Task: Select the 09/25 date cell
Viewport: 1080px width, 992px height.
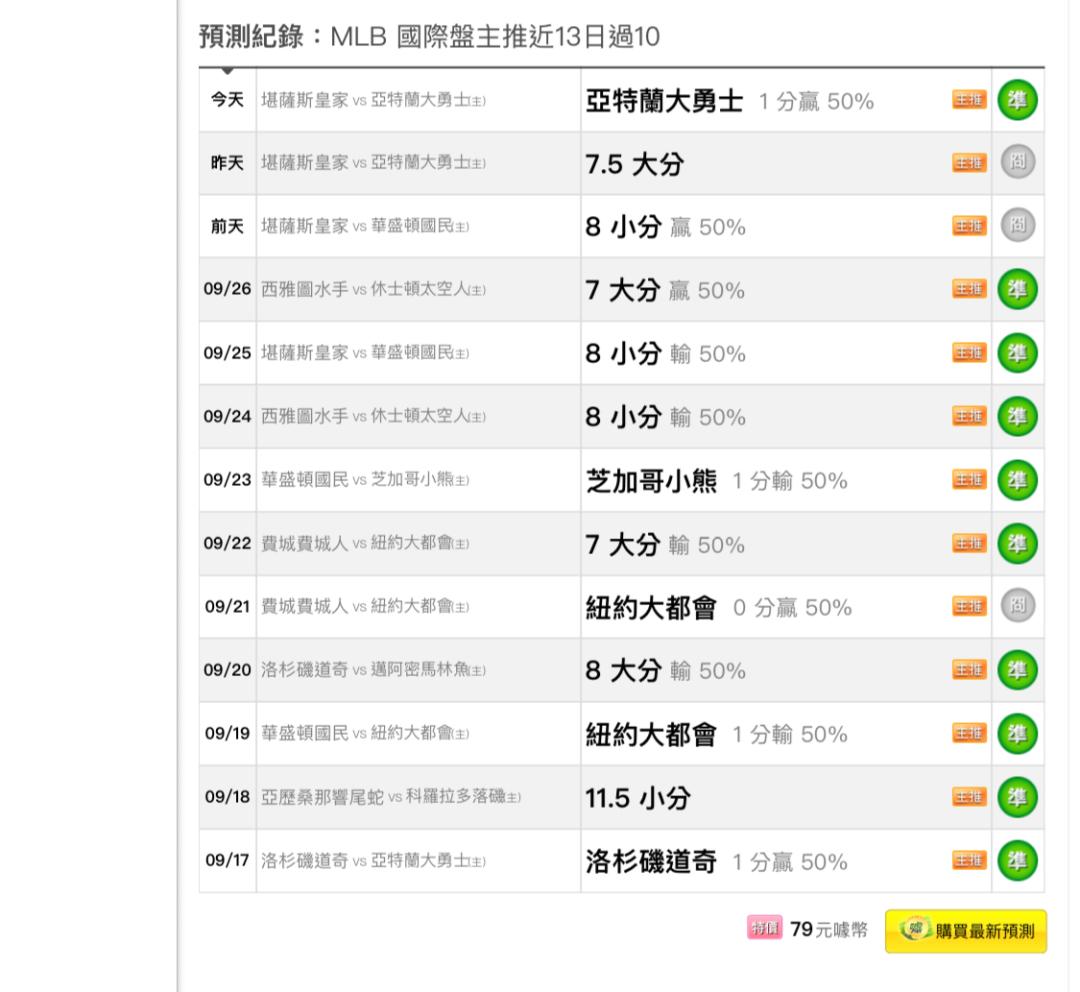Action: [227, 353]
